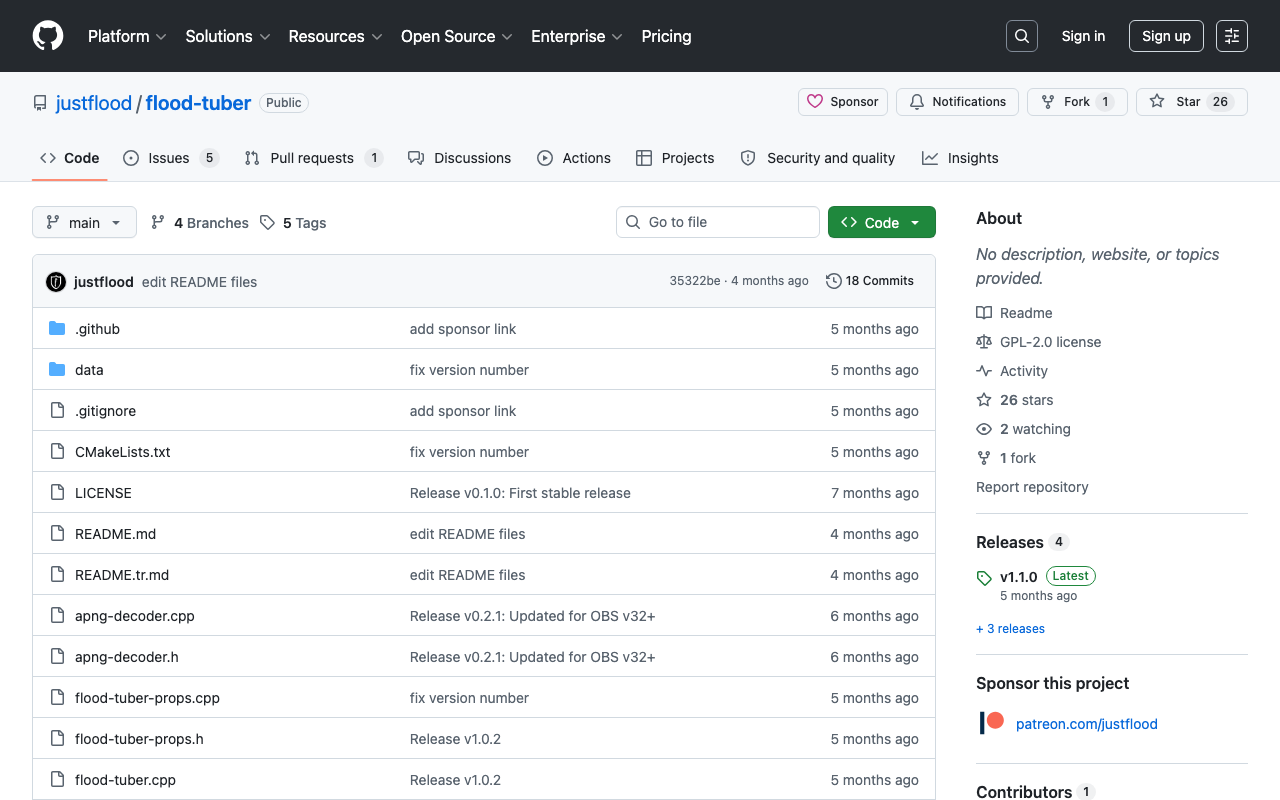The width and height of the screenshot is (1280, 800).
Task: Expand the Solutions menu
Action: coord(228,36)
